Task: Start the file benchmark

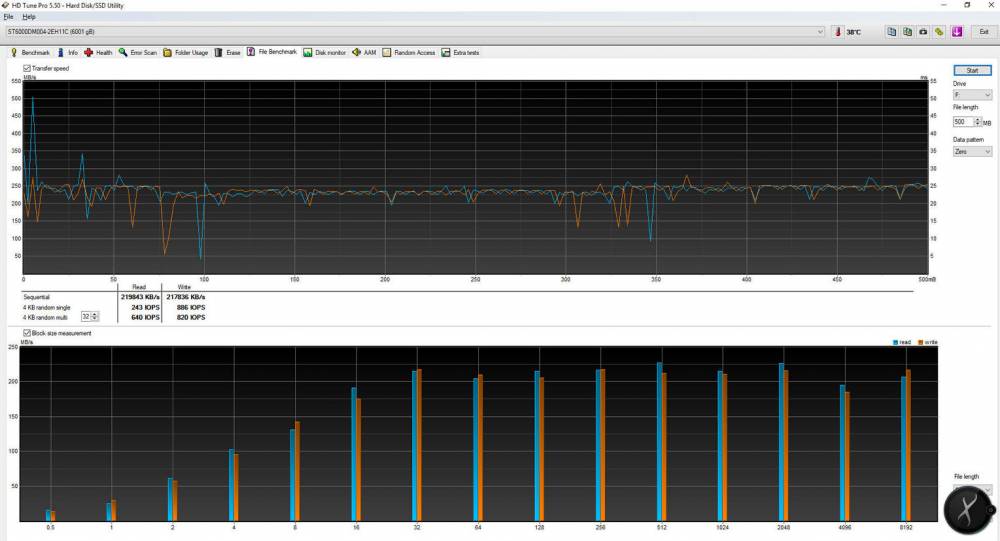Action: click(x=972, y=70)
